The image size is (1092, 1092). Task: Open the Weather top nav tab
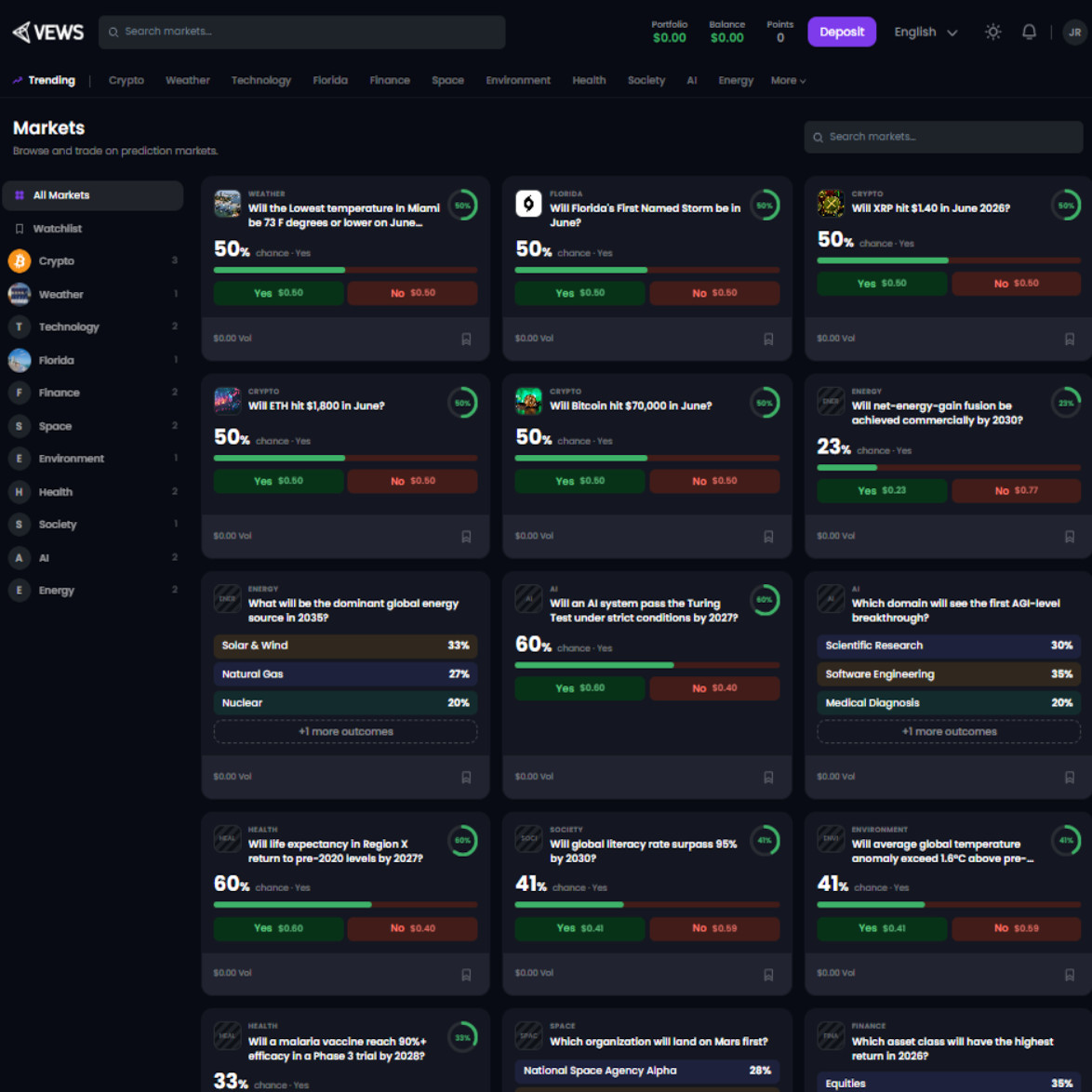[x=187, y=80]
